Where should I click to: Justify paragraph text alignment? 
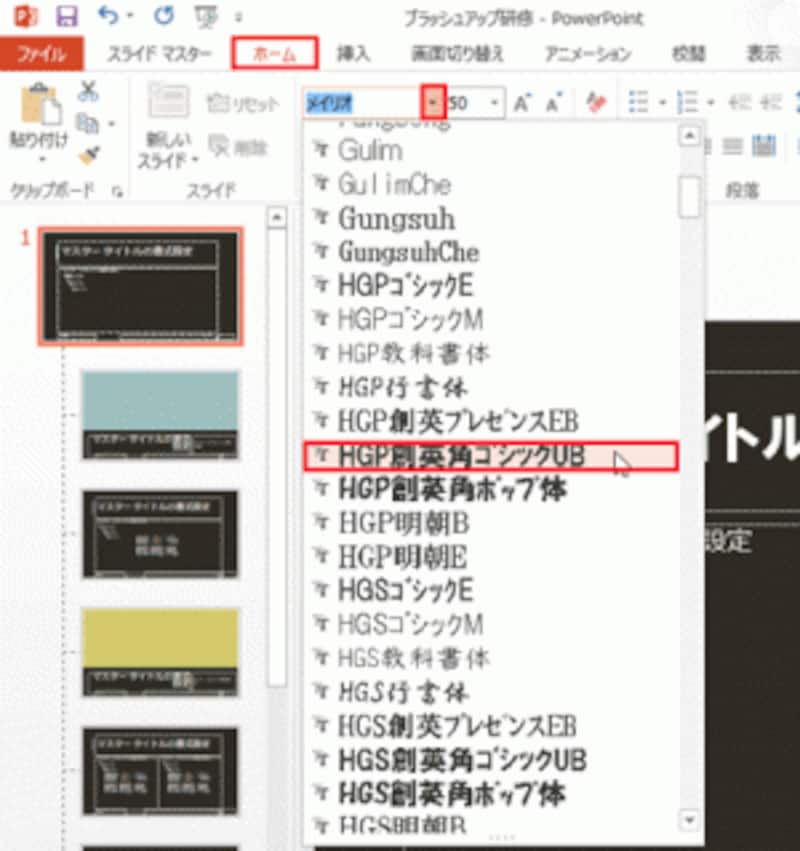(x=733, y=147)
